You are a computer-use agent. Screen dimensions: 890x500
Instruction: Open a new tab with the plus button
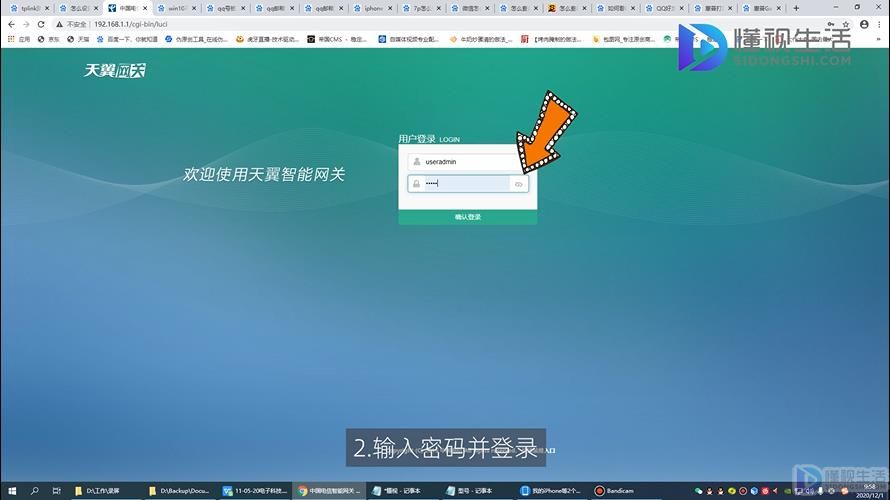(x=796, y=8)
